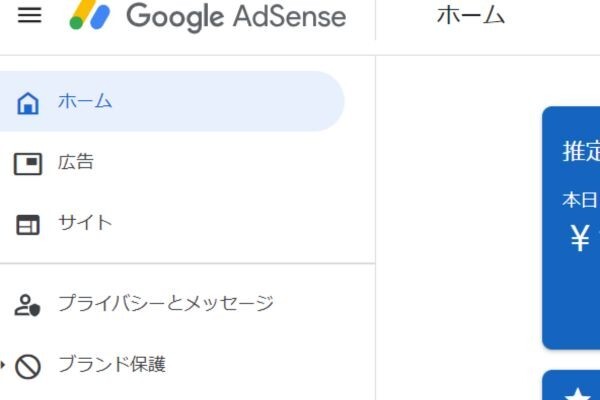Viewport: 600px width, 400px height.
Task: Click the ホーム page title in header
Action: 471,15
